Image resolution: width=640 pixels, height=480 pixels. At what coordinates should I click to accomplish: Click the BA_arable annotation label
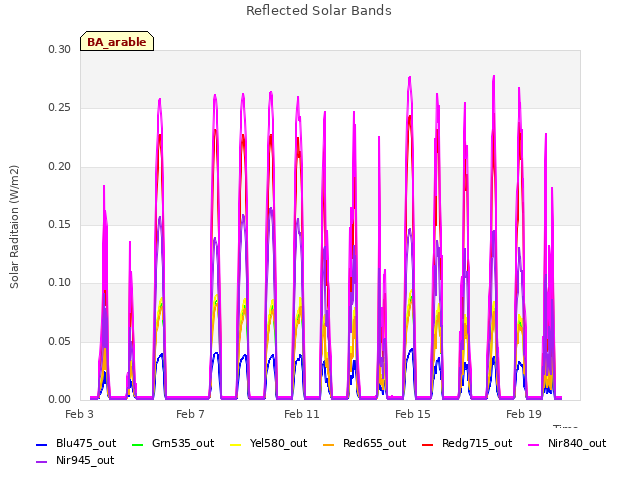point(117,41)
